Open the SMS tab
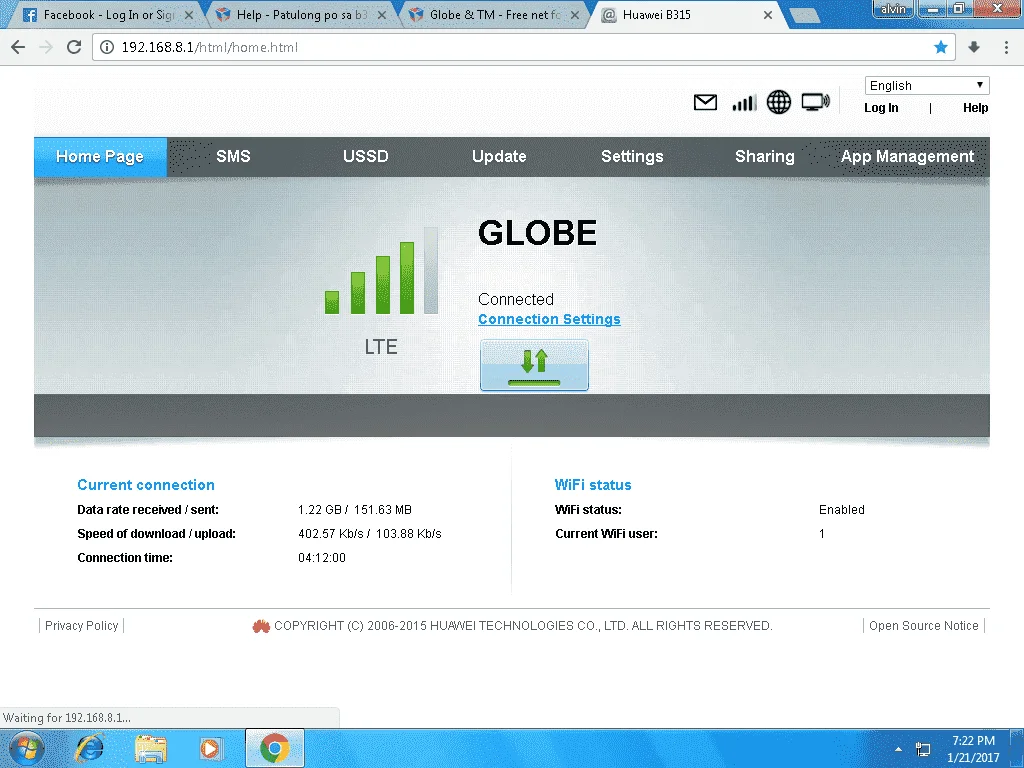Image resolution: width=1024 pixels, height=768 pixels. (x=233, y=157)
